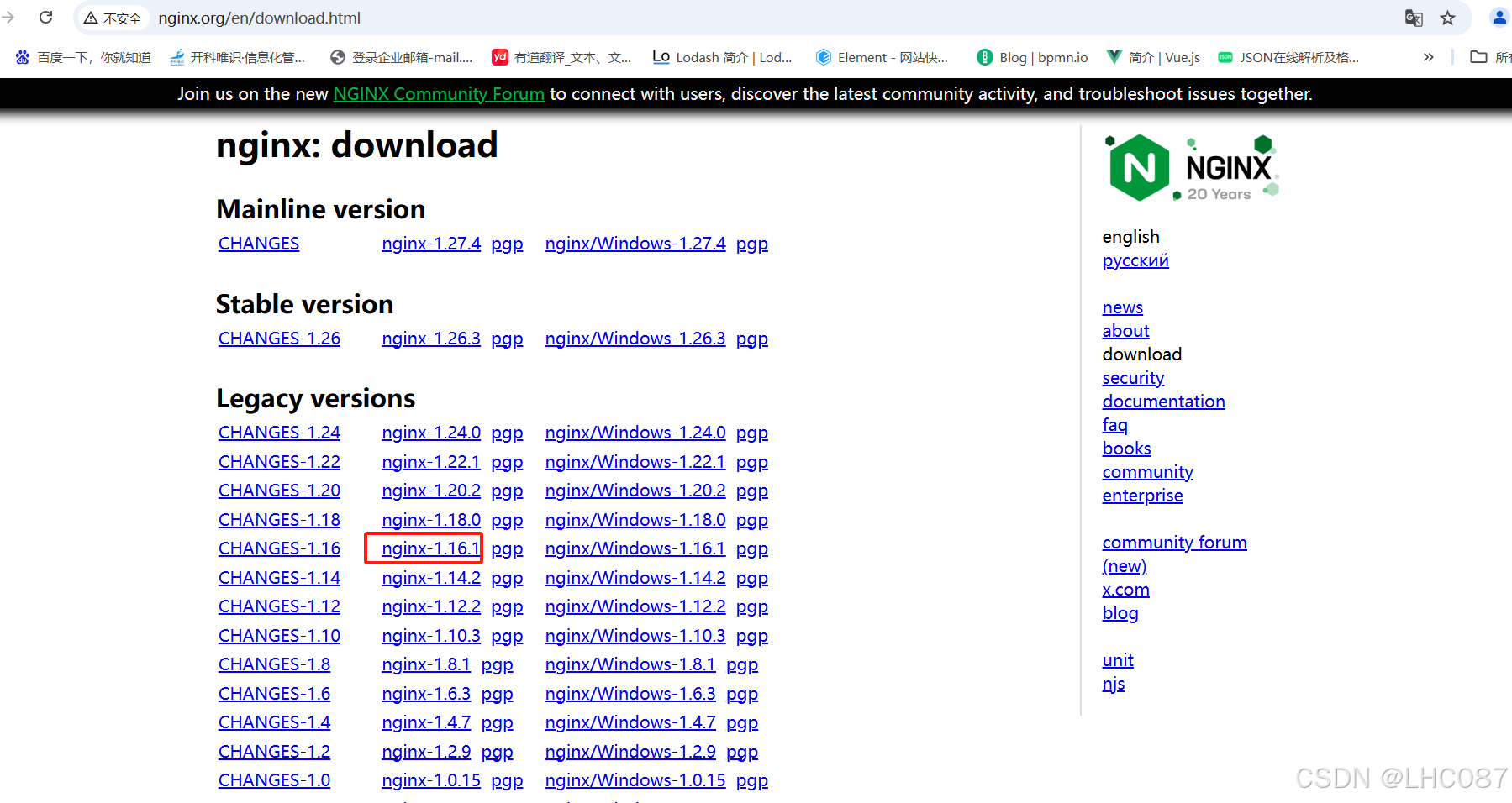
Task: Download nginx-1.16.1 legacy source
Action: coord(431,548)
